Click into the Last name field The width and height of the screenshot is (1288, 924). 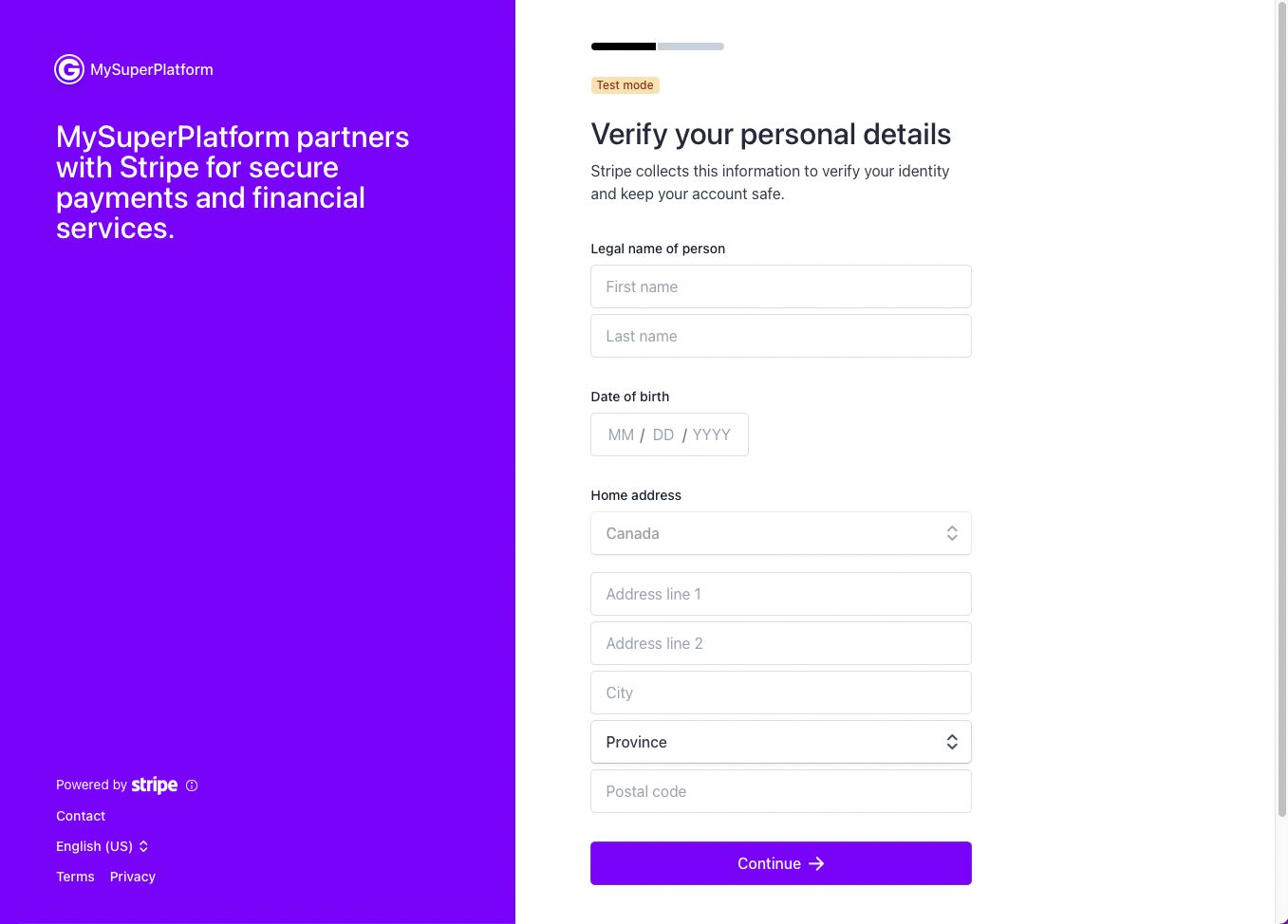[x=780, y=336]
